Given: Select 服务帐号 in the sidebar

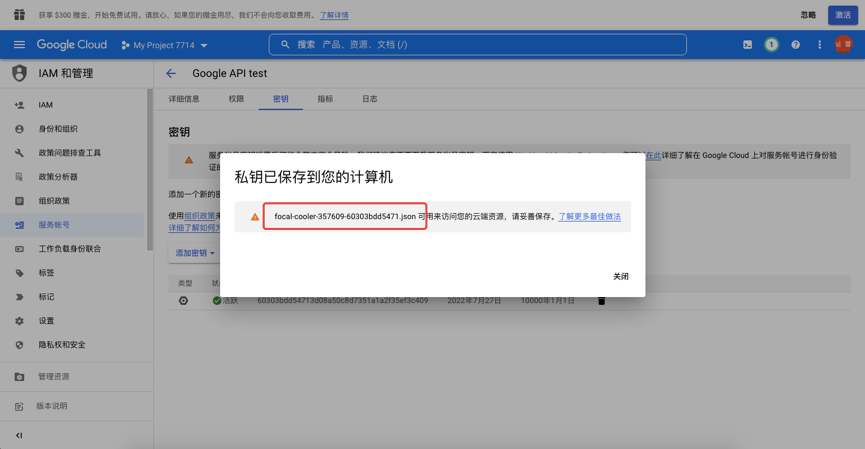Looking at the screenshot, I should point(54,225).
